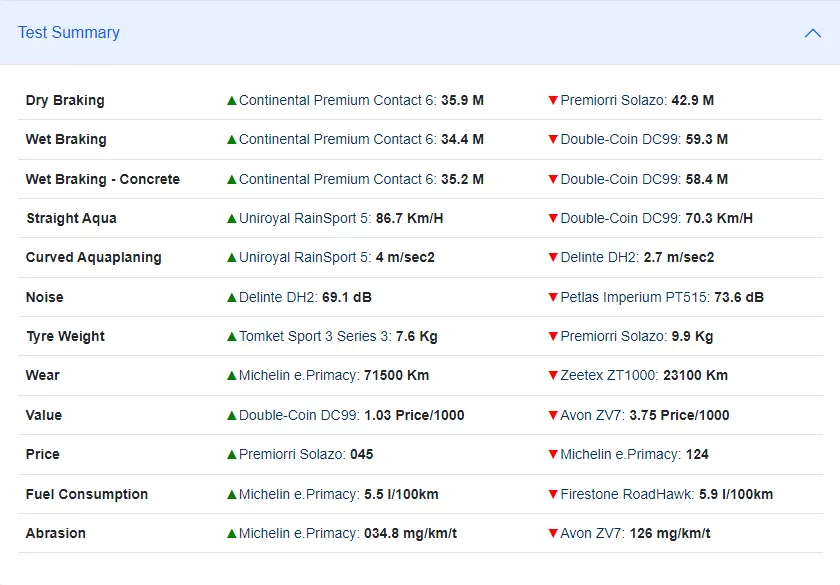Image resolution: width=840 pixels, height=585 pixels.
Task: Click red down triangle in Dry Braking row
Action: click(553, 100)
